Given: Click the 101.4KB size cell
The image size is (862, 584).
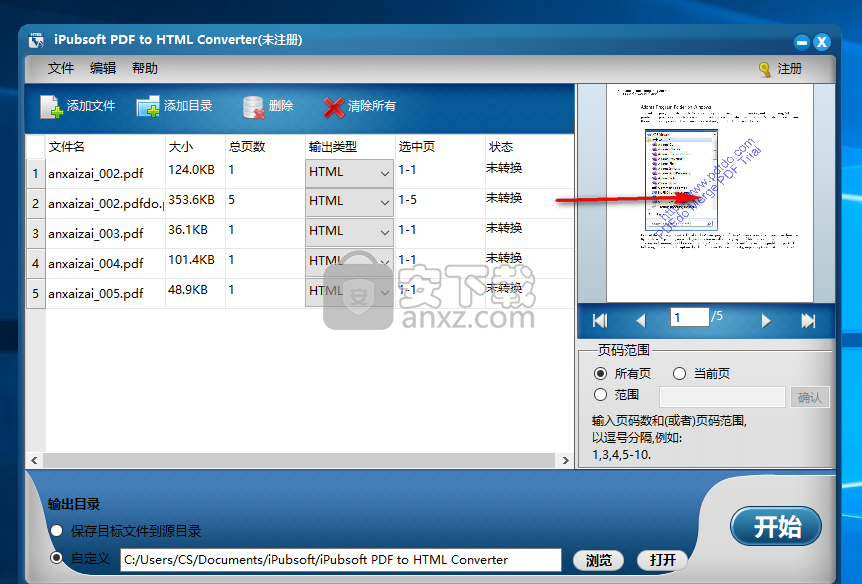Looking at the screenshot, I should tap(191, 260).
